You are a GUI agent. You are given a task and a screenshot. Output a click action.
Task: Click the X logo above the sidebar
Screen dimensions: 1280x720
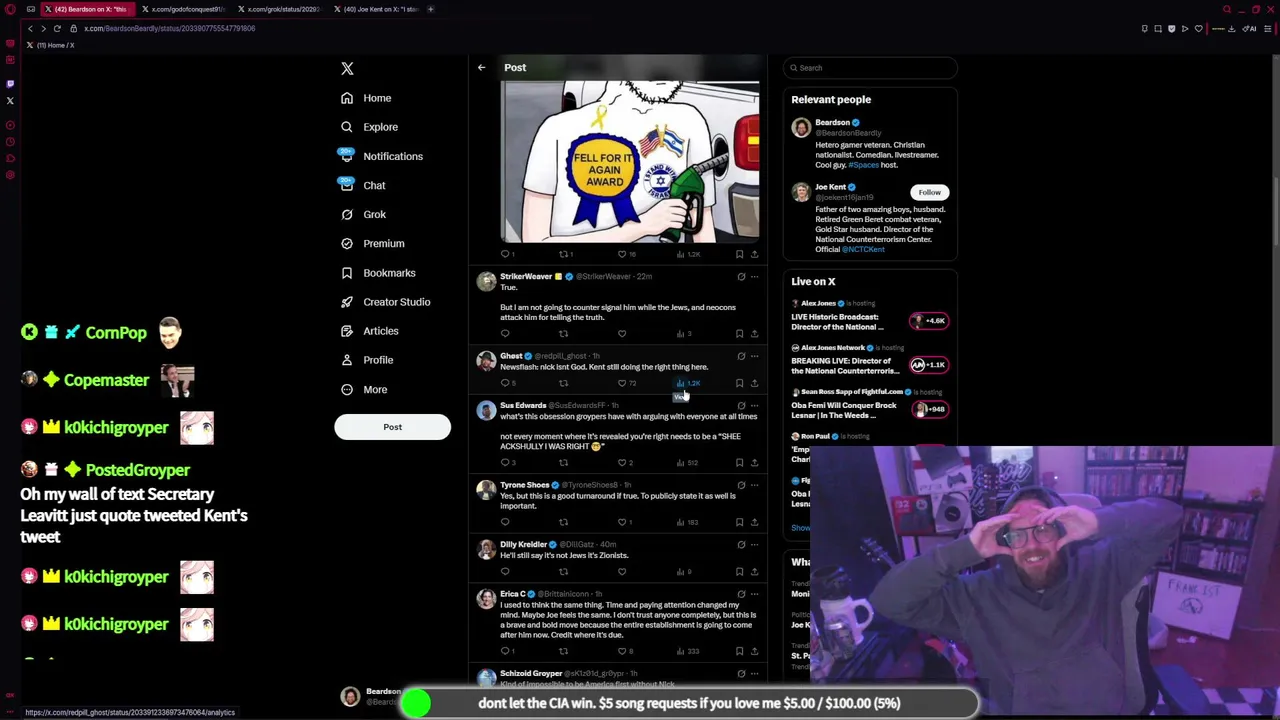[347, 68]
